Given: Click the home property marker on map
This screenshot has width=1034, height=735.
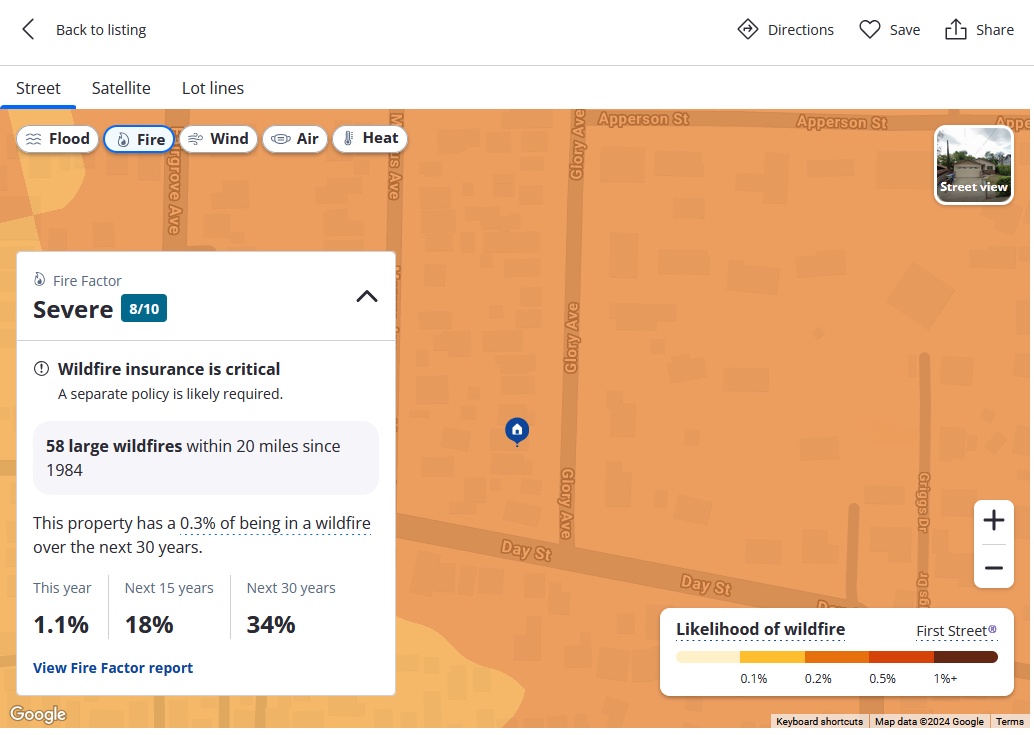Looking at the screenshot, I should click(x=517, y=431).
